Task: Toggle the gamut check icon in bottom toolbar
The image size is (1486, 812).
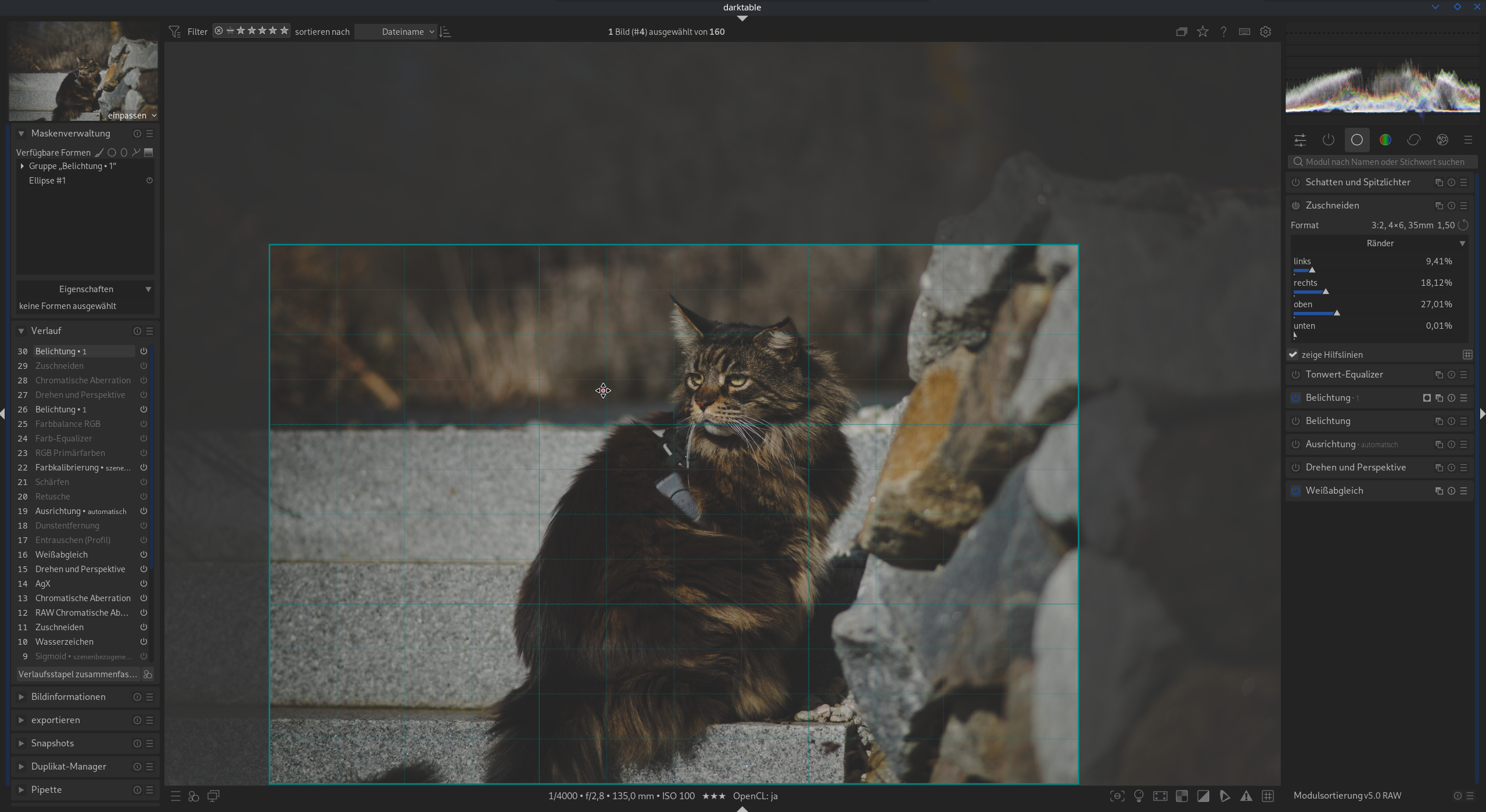Action: (x=1225, y=796)
